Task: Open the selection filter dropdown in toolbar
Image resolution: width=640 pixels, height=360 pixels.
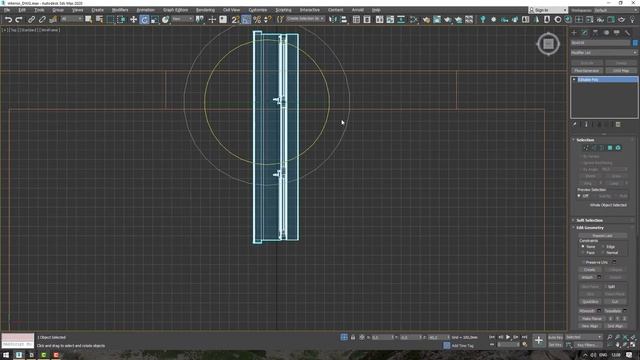Action: (x=71, y=19)
